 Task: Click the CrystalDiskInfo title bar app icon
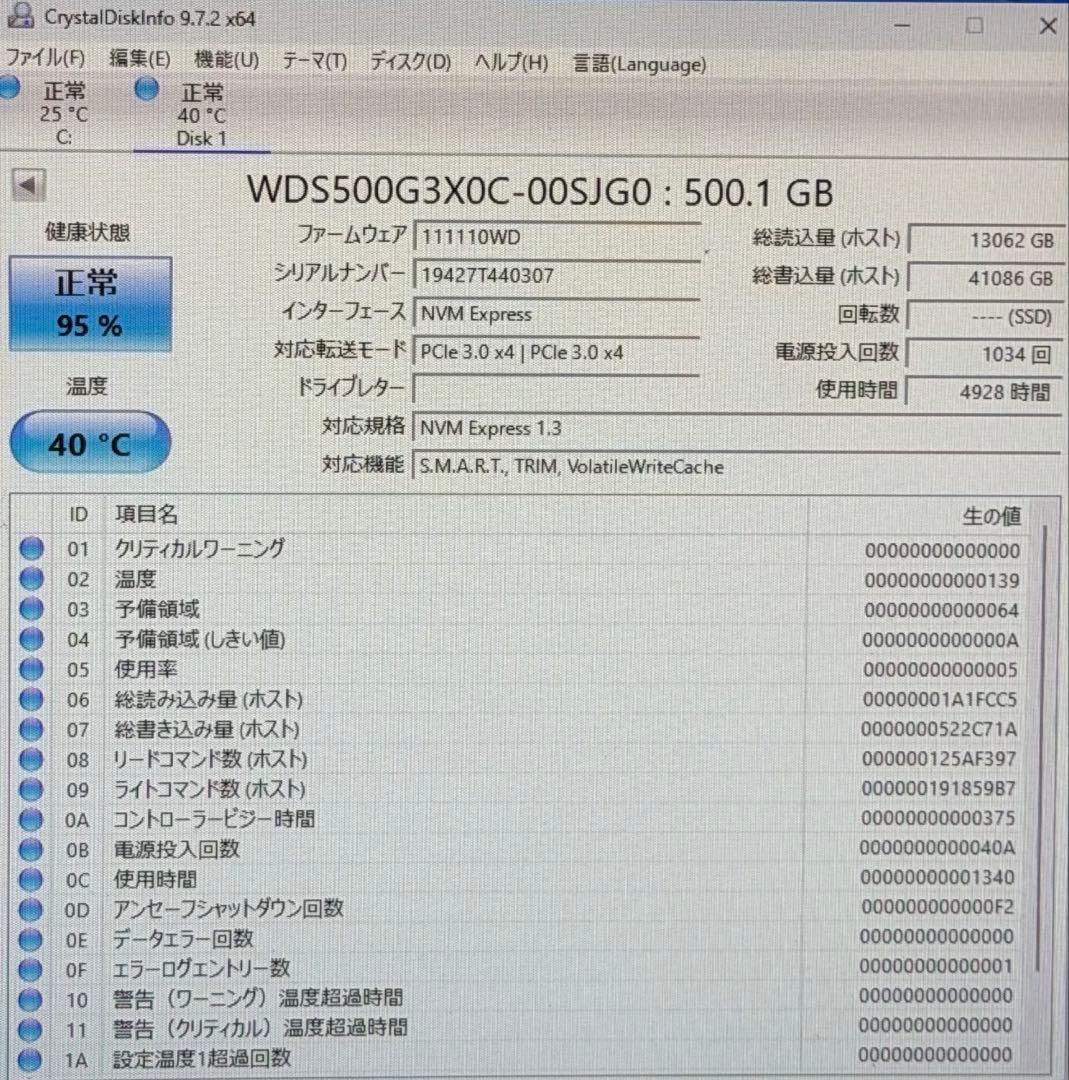[19, 15]
